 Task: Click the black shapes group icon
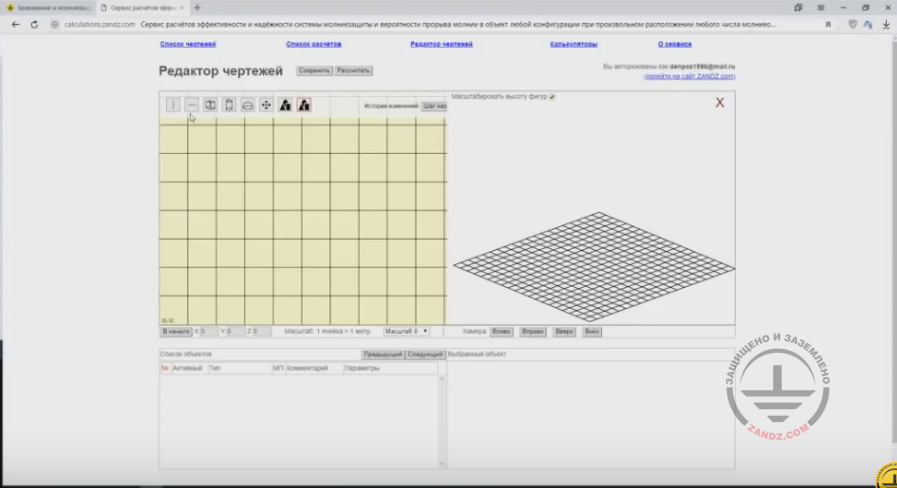coord(285,105)
